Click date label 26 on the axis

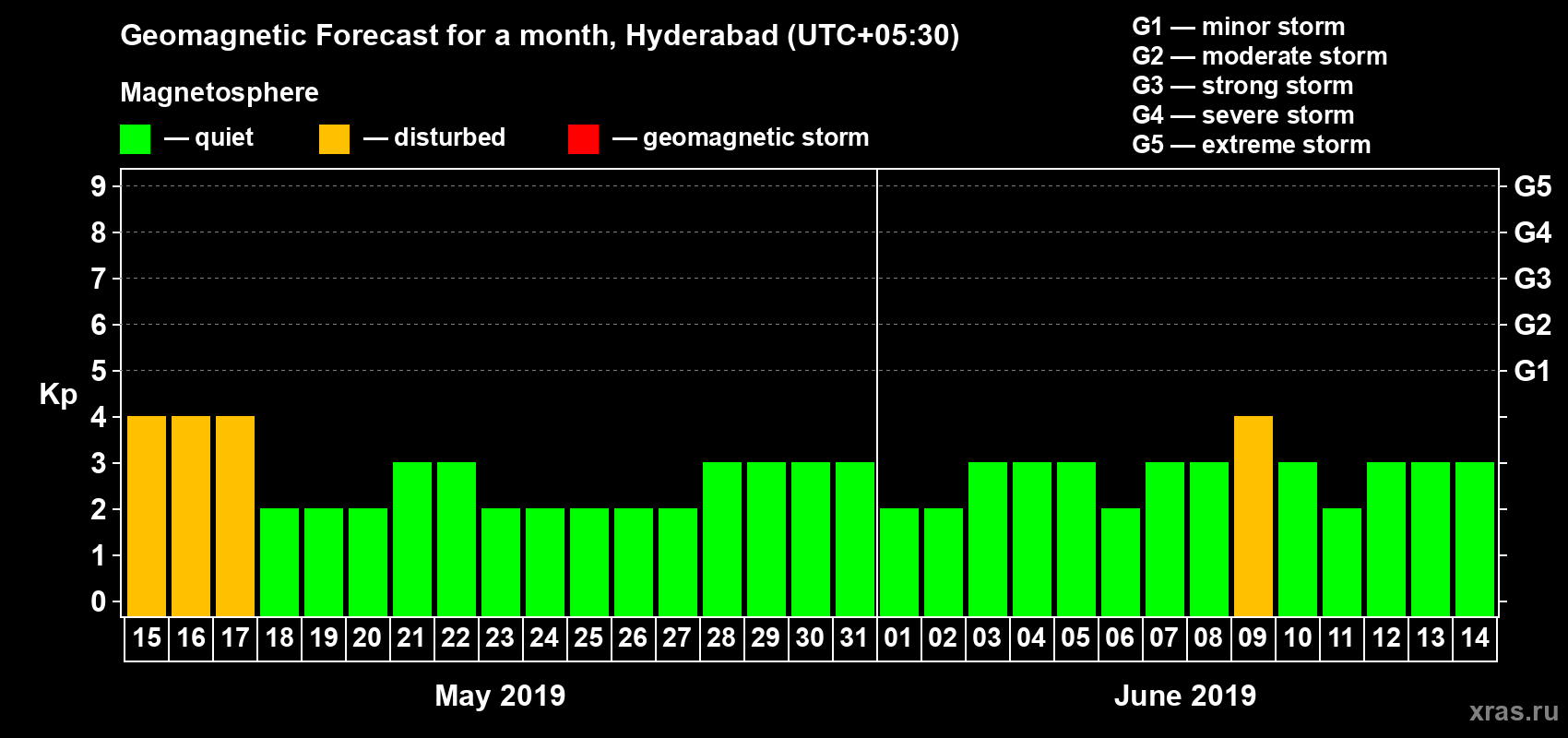(634, 638)
